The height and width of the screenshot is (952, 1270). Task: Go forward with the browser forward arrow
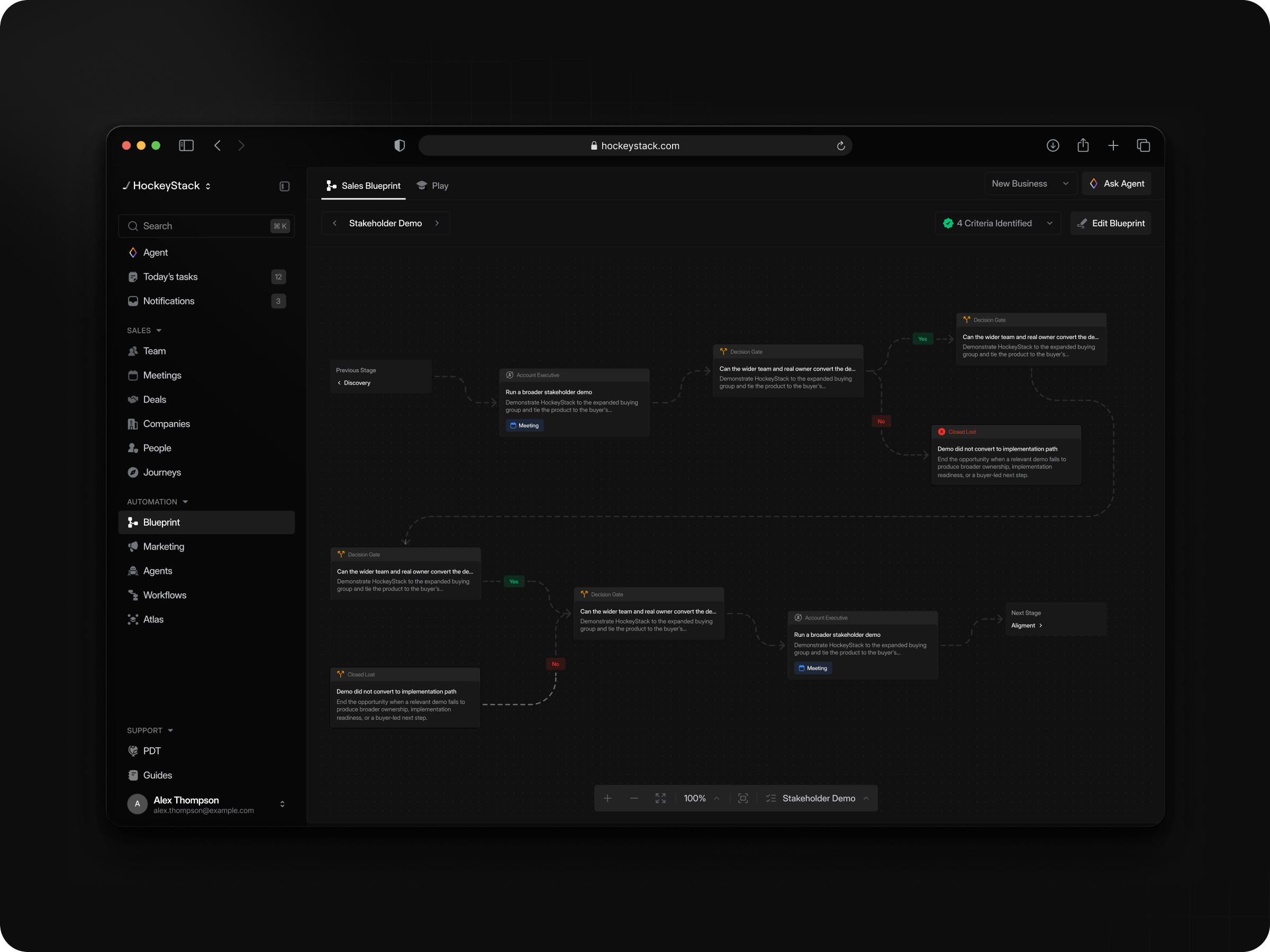click(x=241, y=145)
